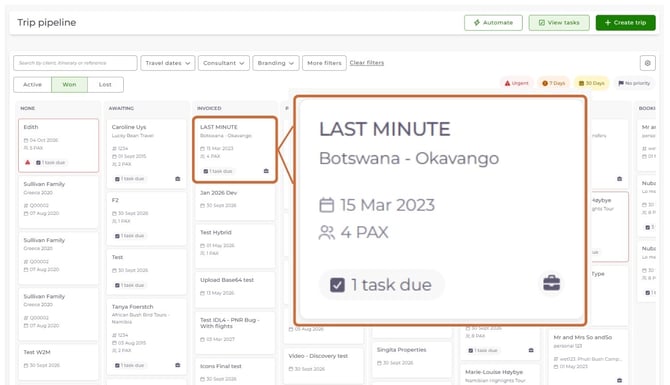Open View tasks

point(559,23)
